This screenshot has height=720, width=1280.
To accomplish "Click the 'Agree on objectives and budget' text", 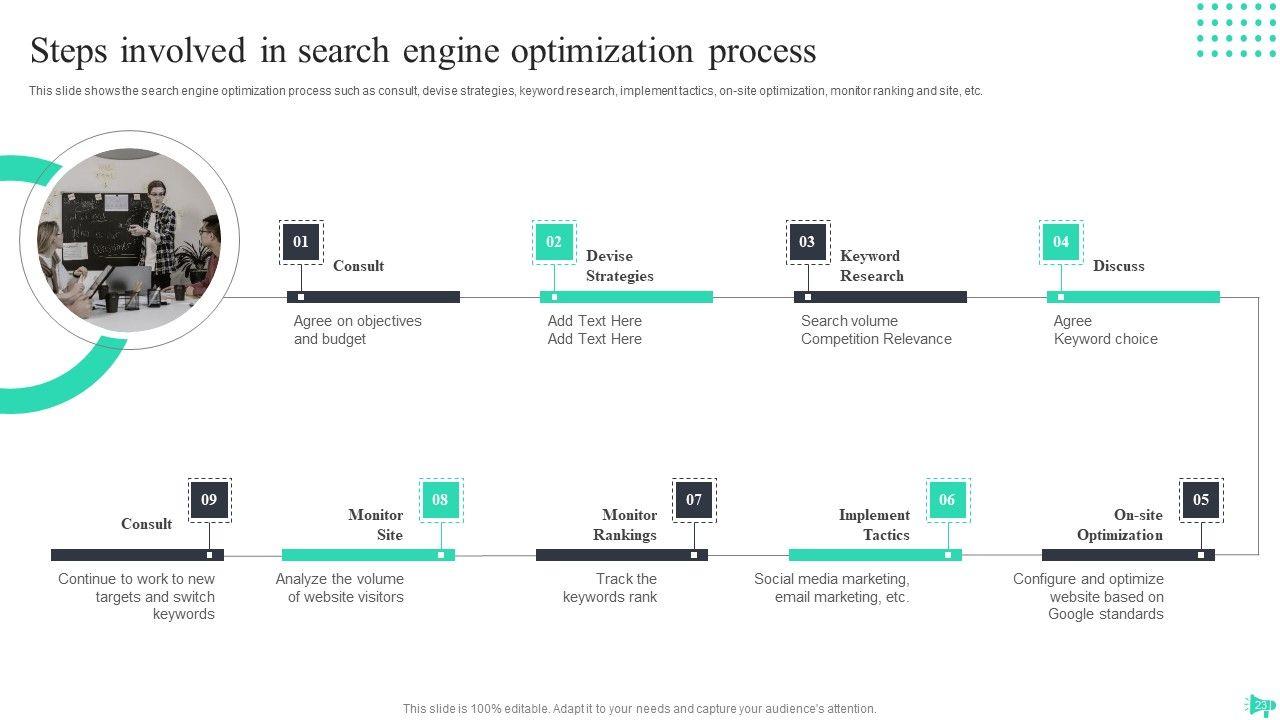I will pyautogui.click(x=357, y=330).
